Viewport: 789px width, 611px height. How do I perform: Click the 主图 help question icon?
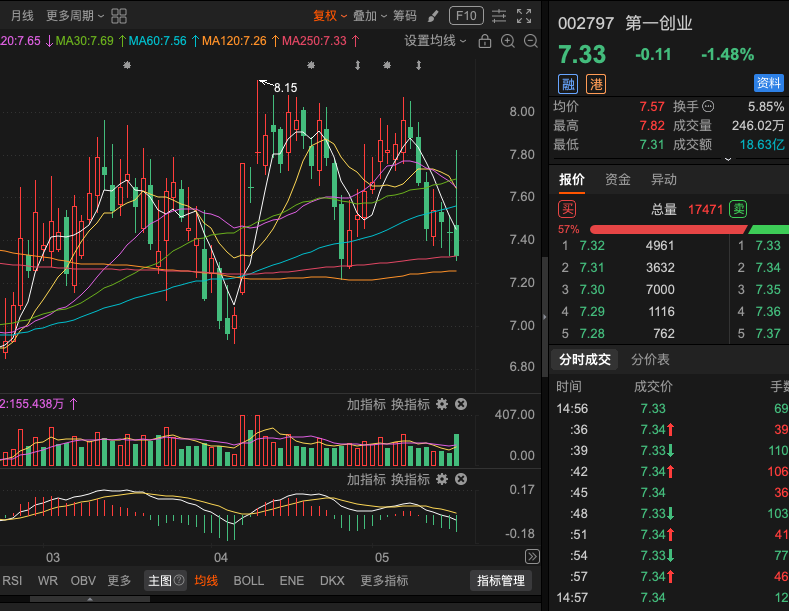click(x=179, y=580)
